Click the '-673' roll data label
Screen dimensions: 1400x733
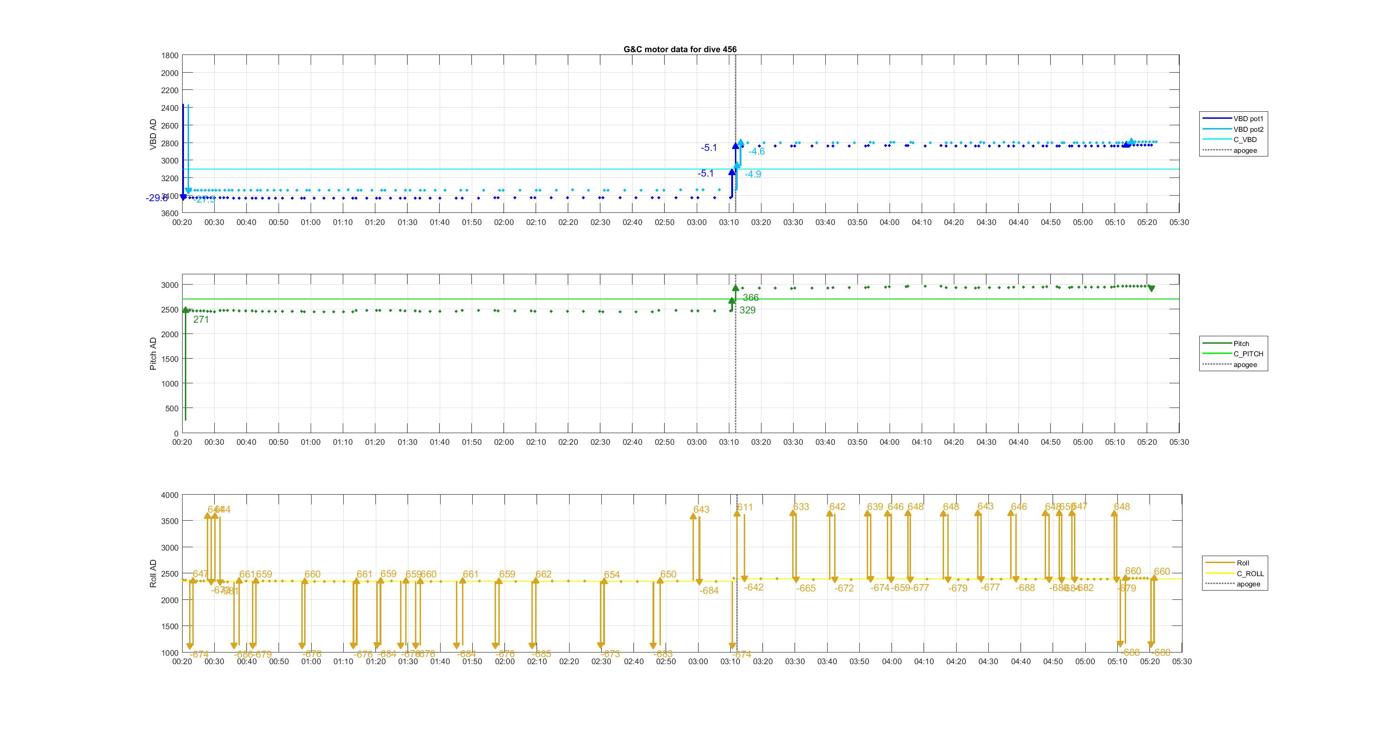(610, 655)
